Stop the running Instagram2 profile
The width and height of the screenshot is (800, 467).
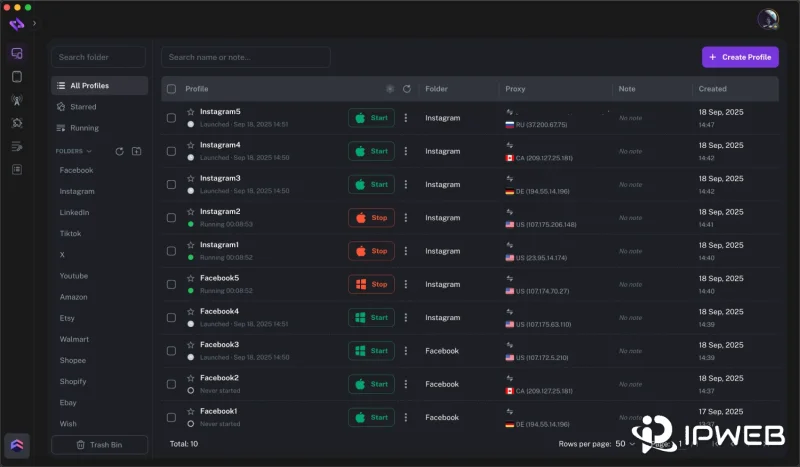tap(371, 218)
